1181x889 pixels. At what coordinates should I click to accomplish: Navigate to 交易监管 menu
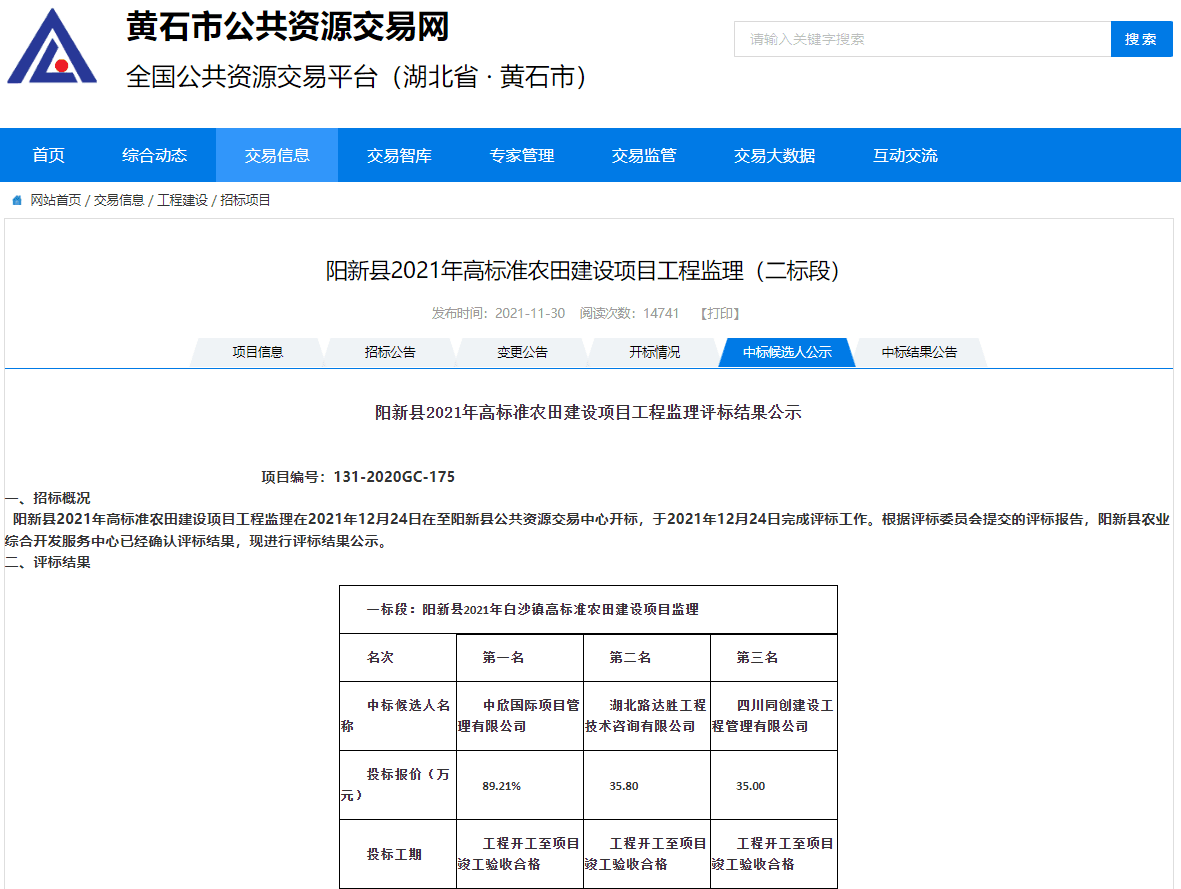point(644,155)
